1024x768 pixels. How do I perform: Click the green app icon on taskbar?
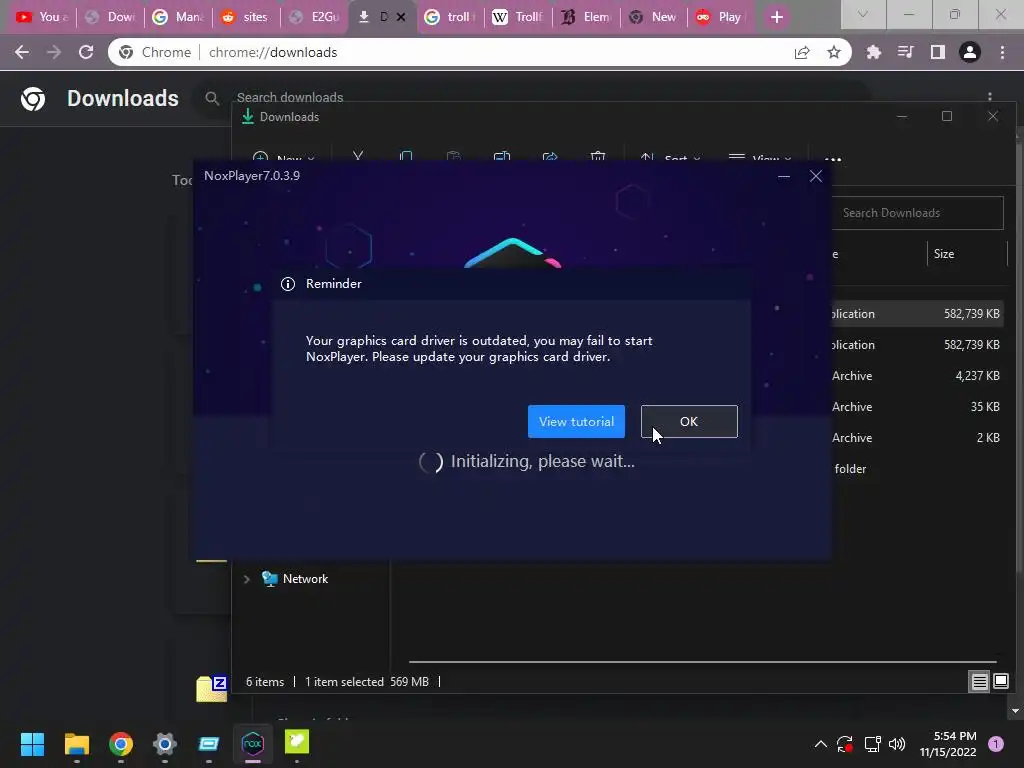tap(296, 743)
